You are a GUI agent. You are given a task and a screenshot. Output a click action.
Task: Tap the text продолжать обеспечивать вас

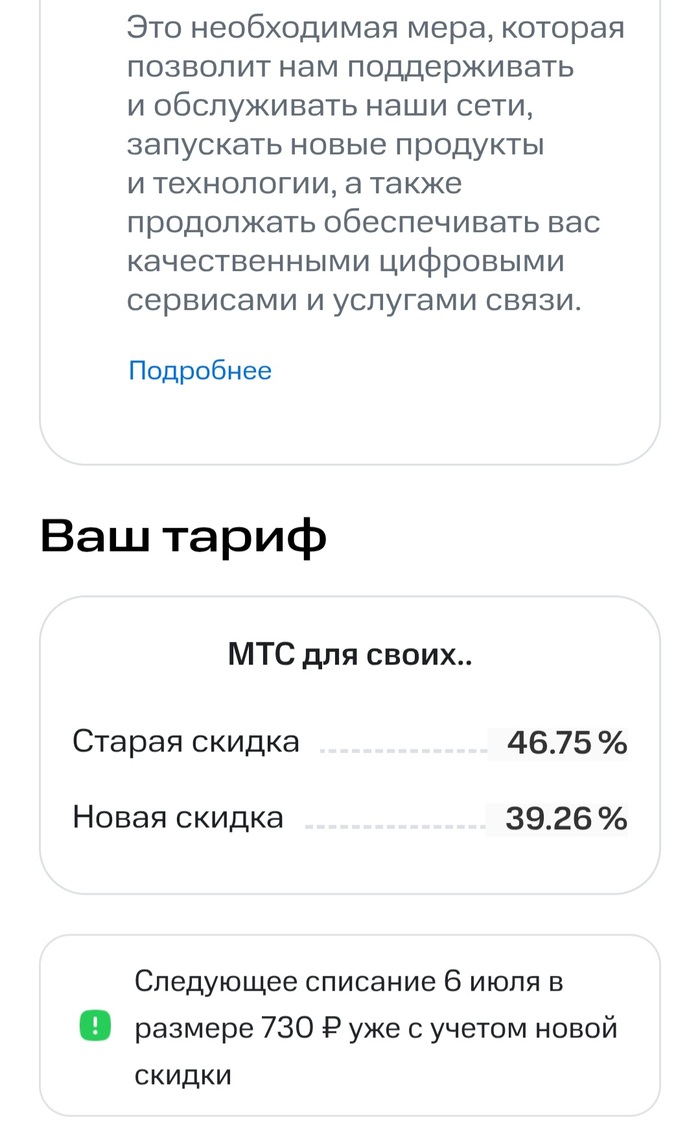point(363,222)
